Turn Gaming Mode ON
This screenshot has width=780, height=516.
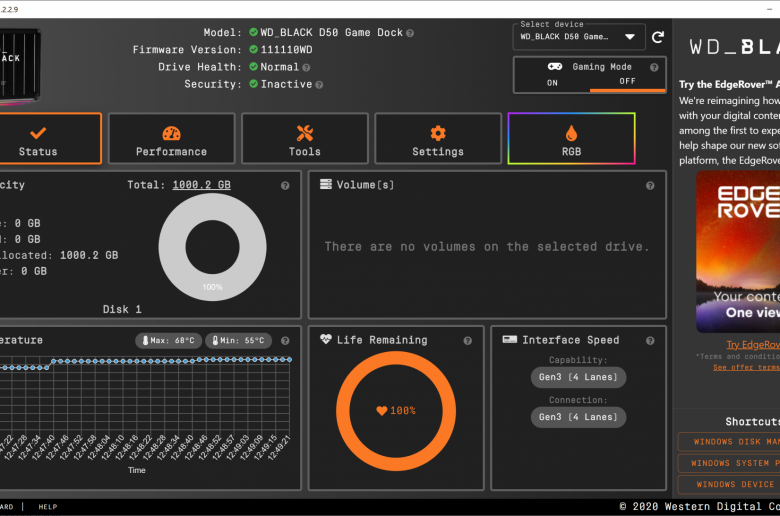tap(552, 83)
